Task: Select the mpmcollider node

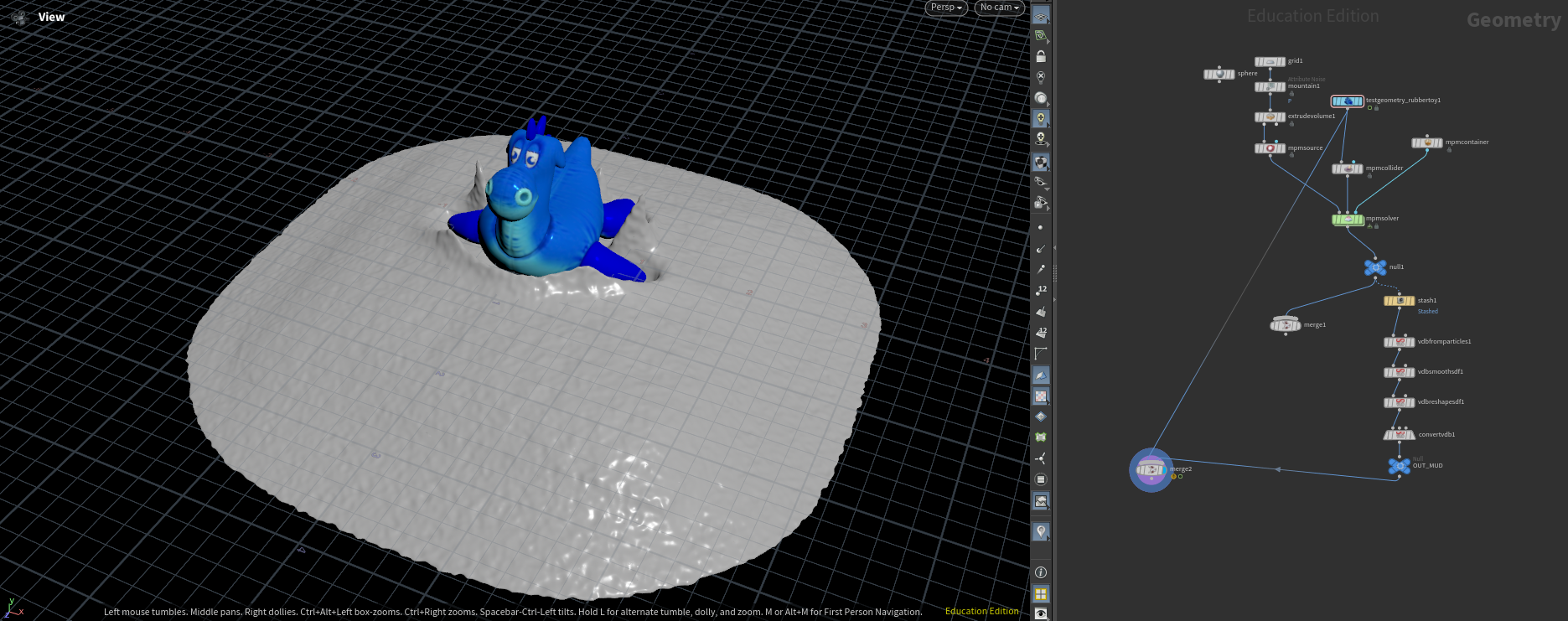Action: 1347,169
